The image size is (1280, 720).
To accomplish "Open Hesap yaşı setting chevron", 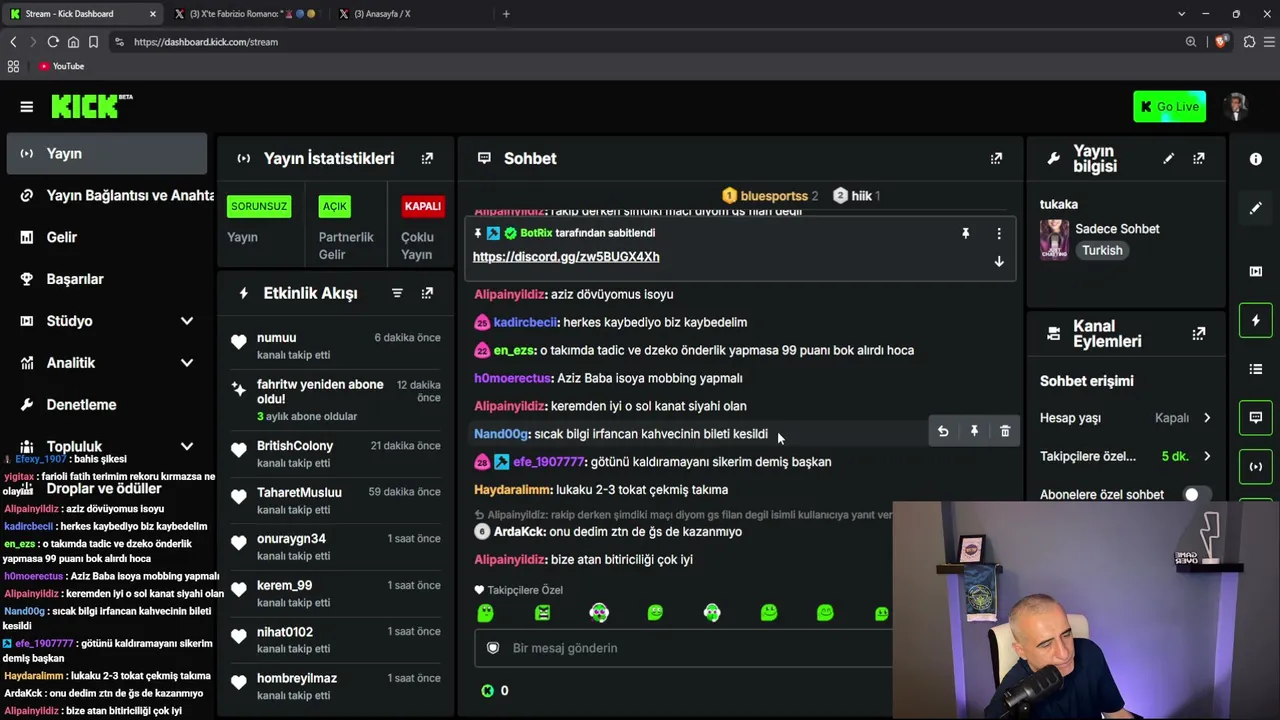I will point(1207,418).
